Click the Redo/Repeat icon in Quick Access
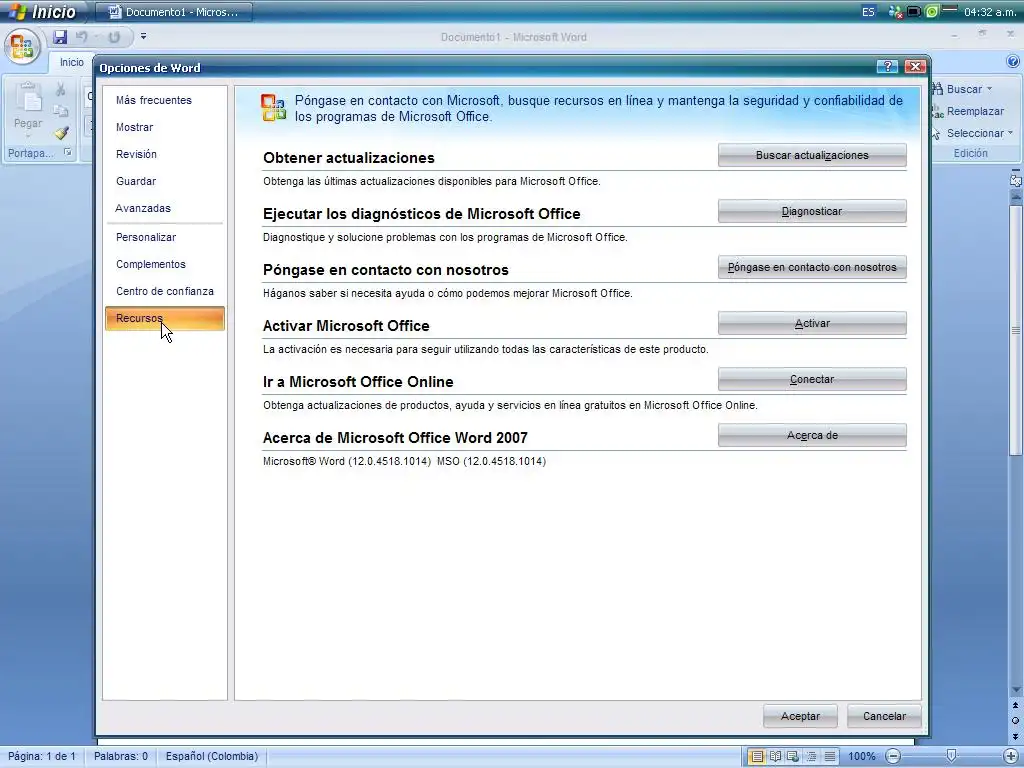This screenshot has height=768, width=1024. click(114, 37)
